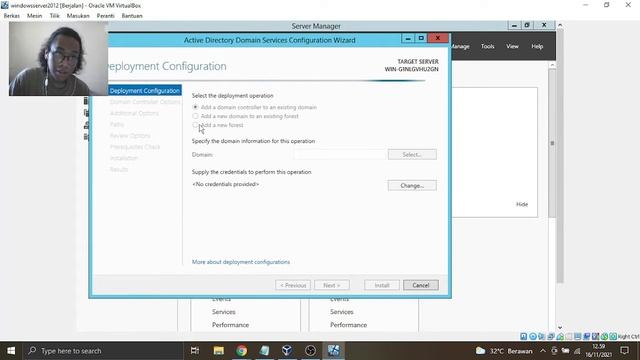
Task: Click the < Previous button
Action: 293,285
